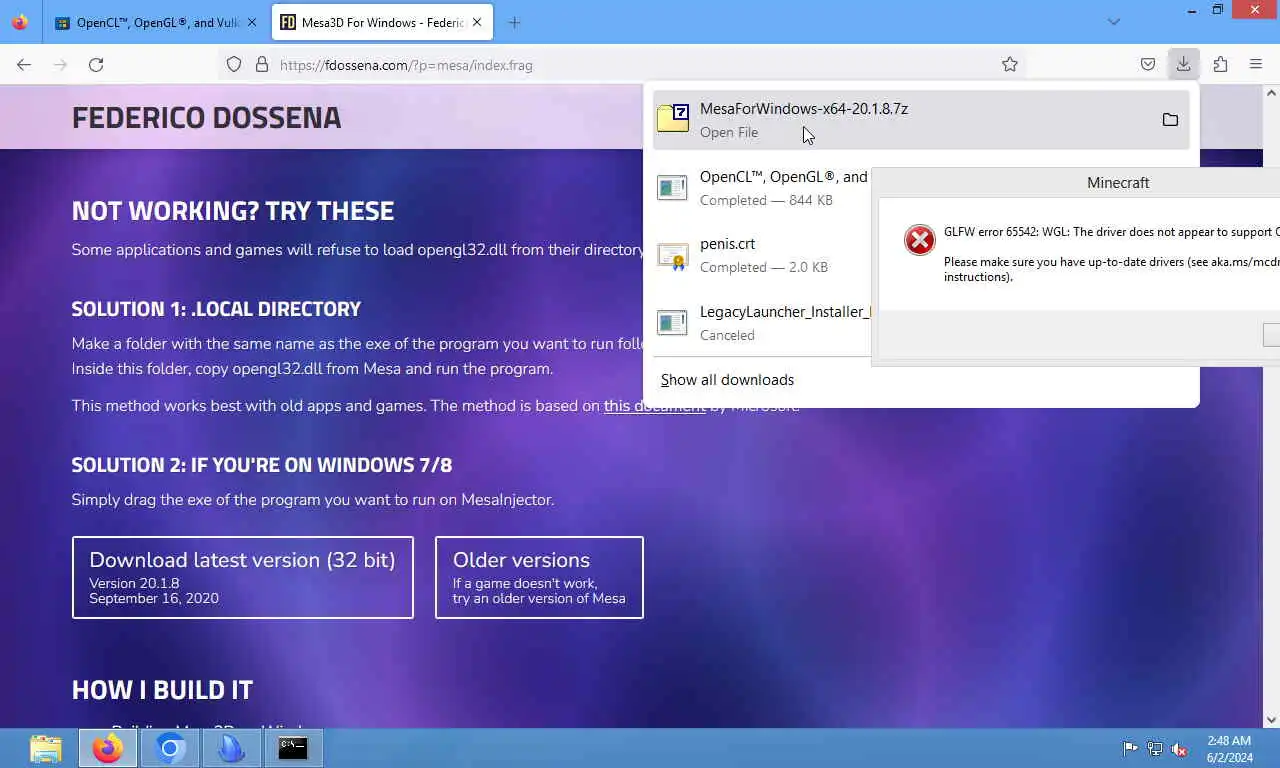Open the blue flame app in taskbar
This screenshot has width=1280, height=768.
tap(231, 748)
